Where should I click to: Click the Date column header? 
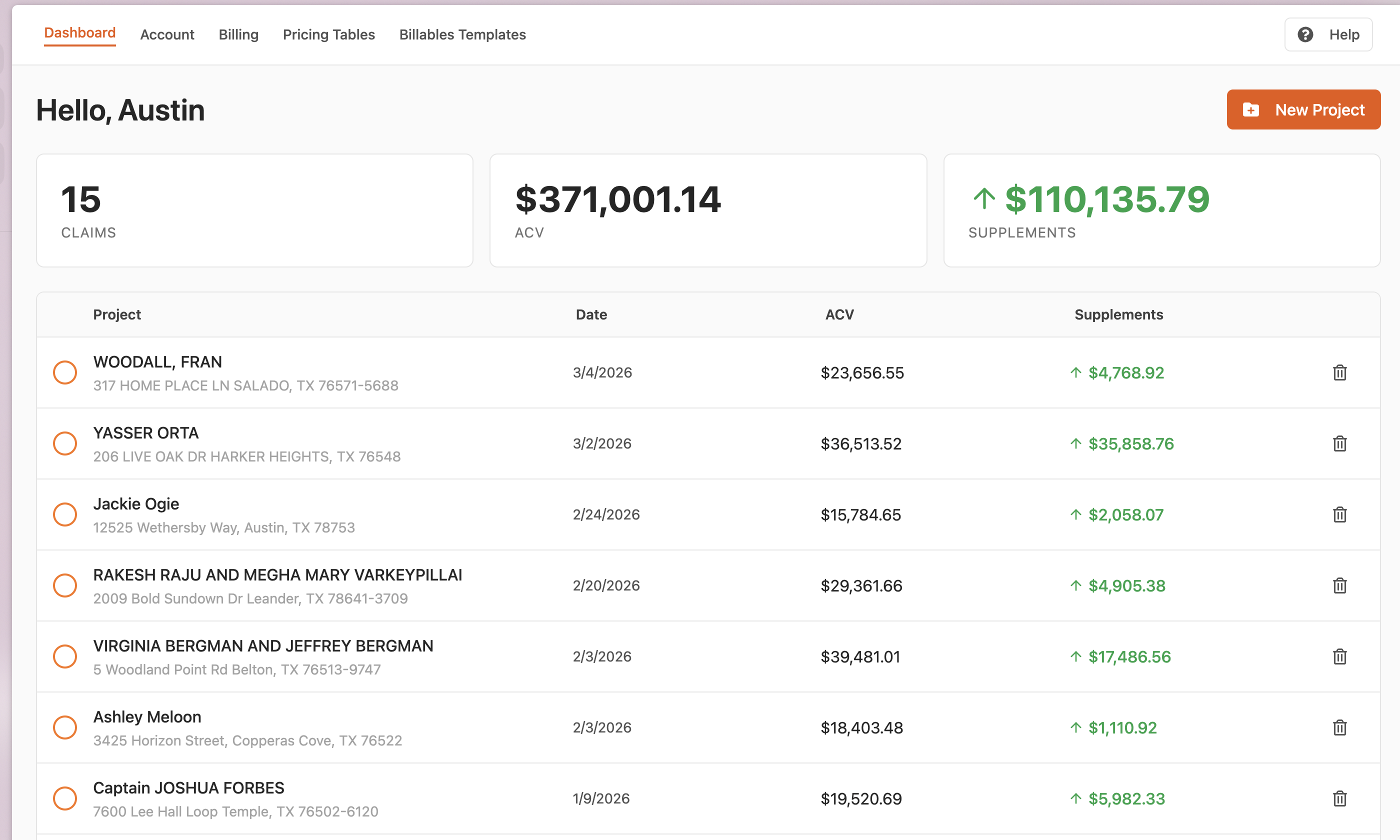click(x=591, y=314)
